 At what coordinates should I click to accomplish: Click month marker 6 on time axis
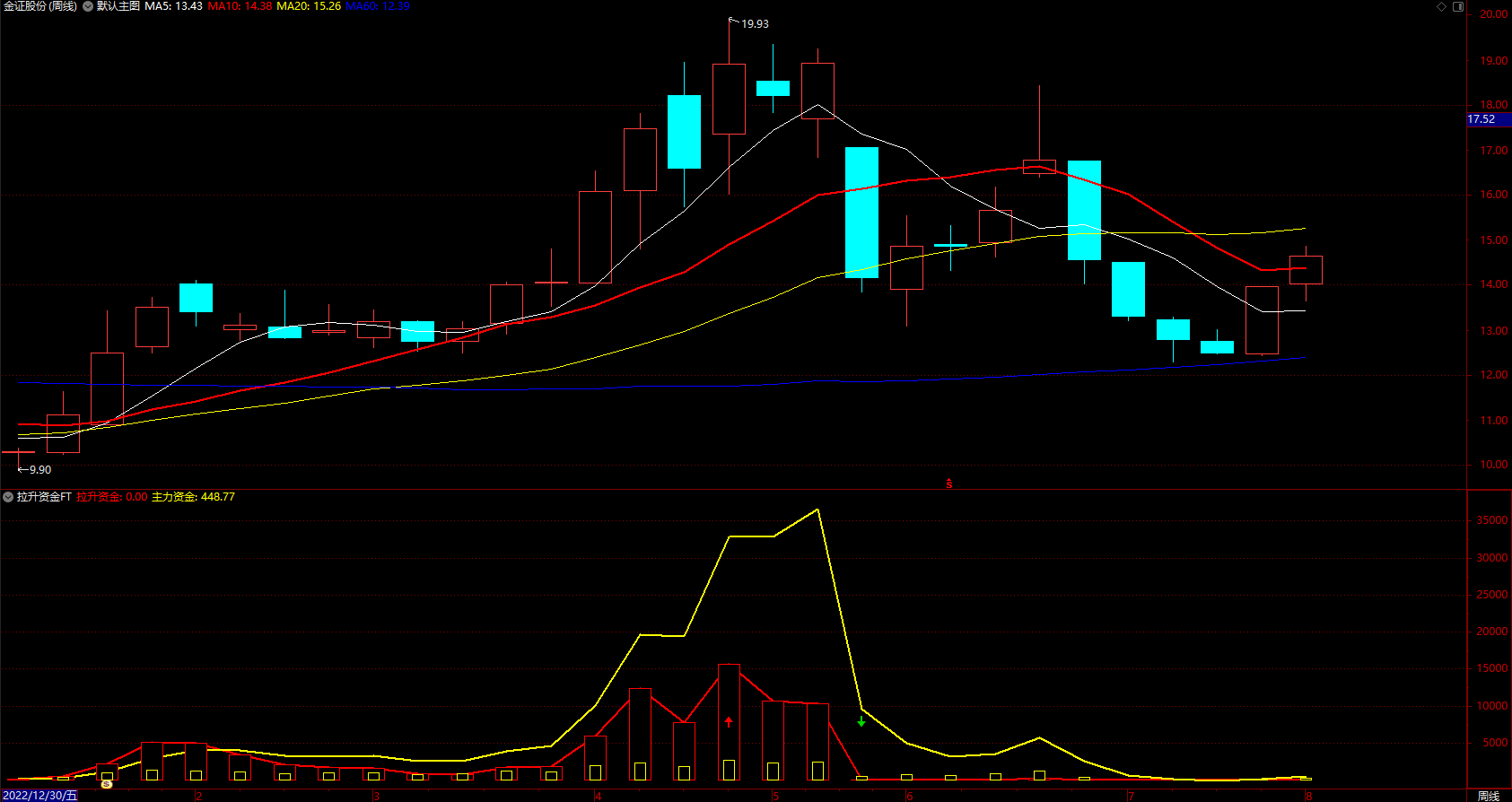909,797
